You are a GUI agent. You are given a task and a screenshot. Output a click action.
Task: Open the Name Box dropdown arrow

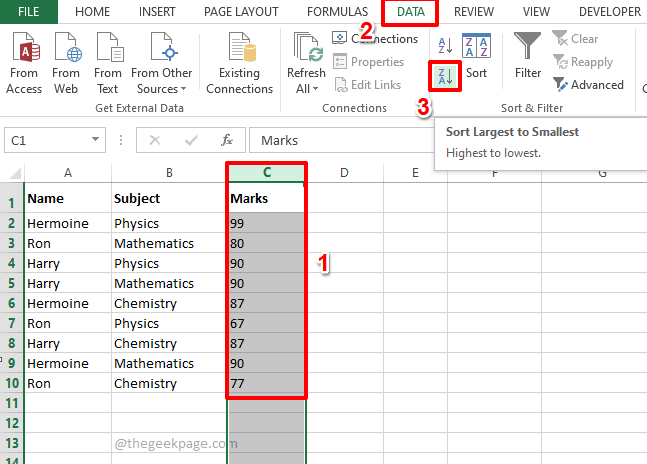96,141
